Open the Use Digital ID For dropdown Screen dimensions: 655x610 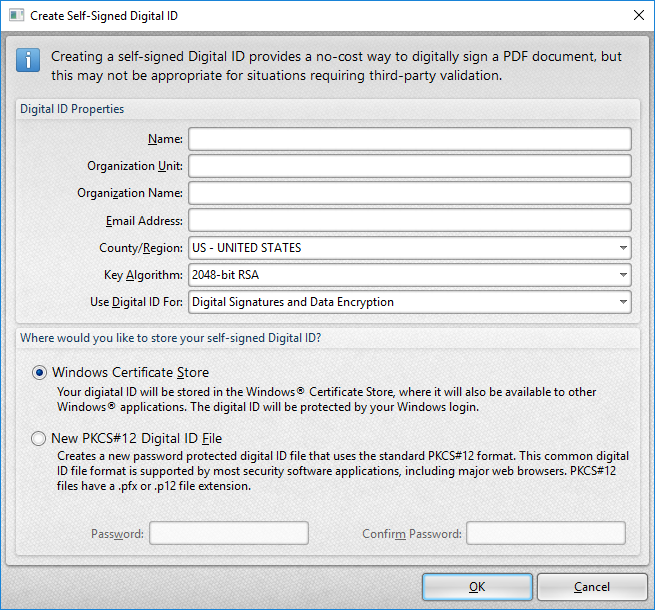(x=409, y=302)
